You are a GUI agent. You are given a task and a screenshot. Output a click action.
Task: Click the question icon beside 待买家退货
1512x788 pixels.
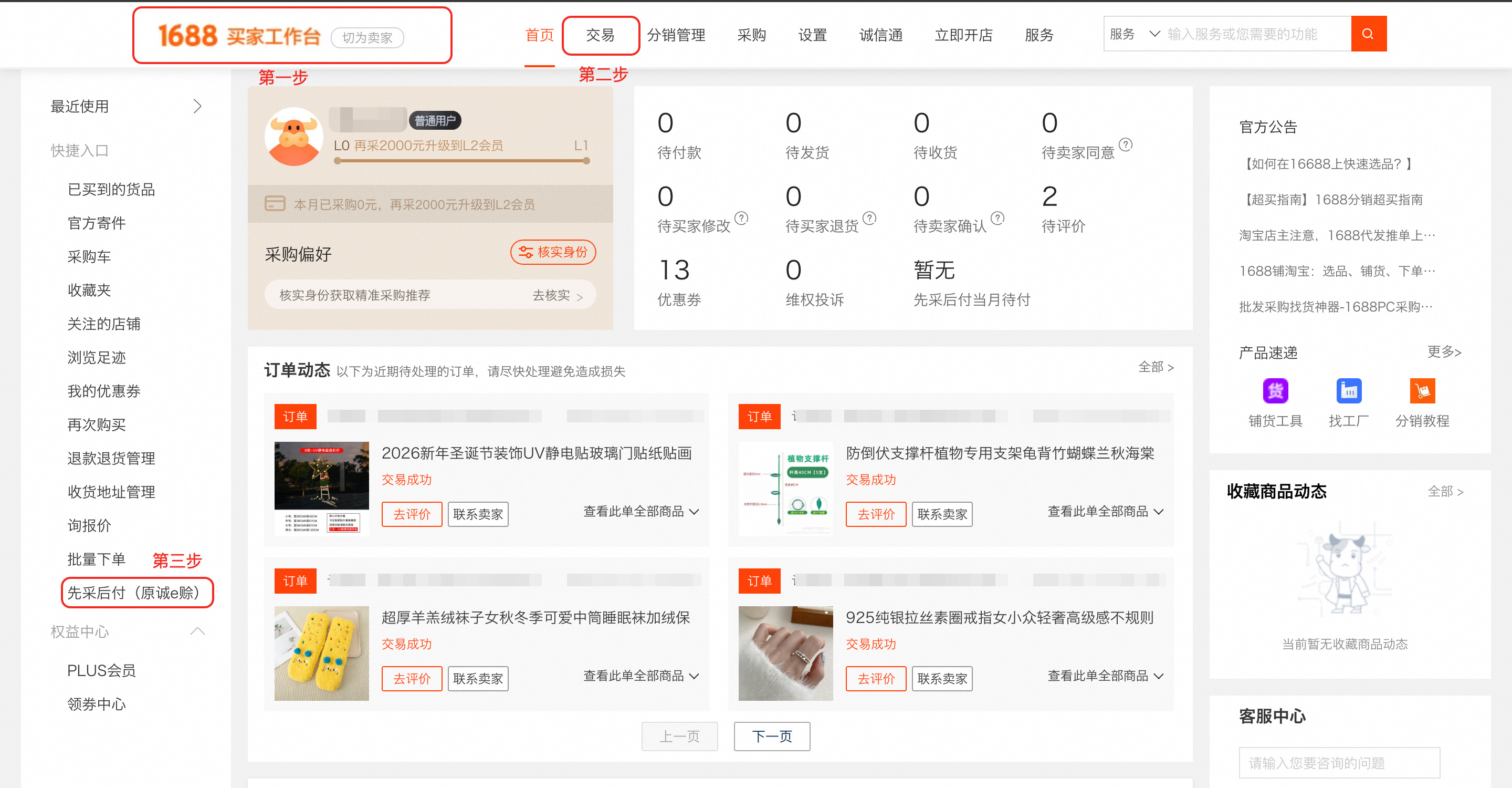[x=869, y=218]
